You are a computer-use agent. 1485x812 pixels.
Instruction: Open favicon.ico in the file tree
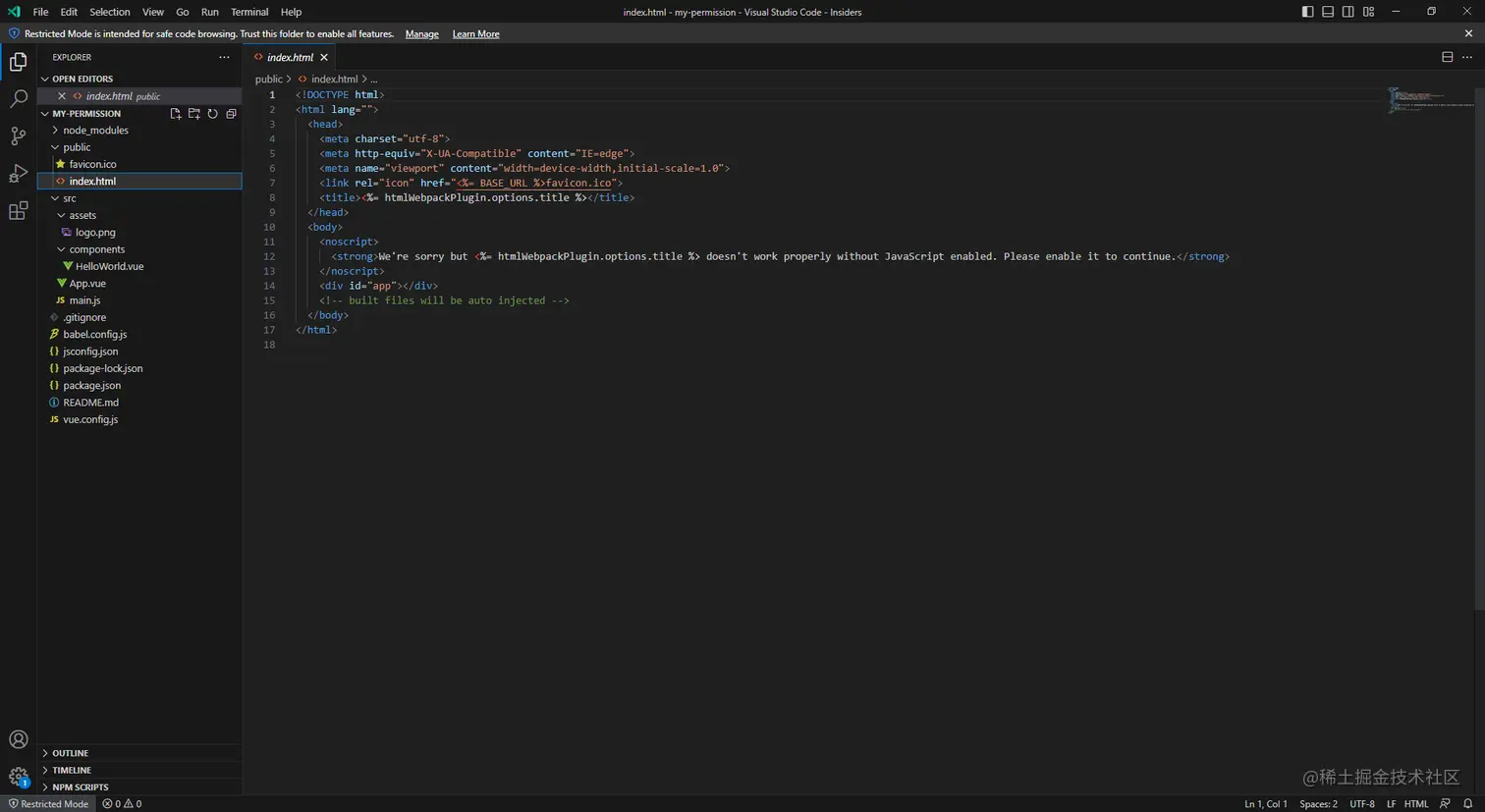[139, 164]
